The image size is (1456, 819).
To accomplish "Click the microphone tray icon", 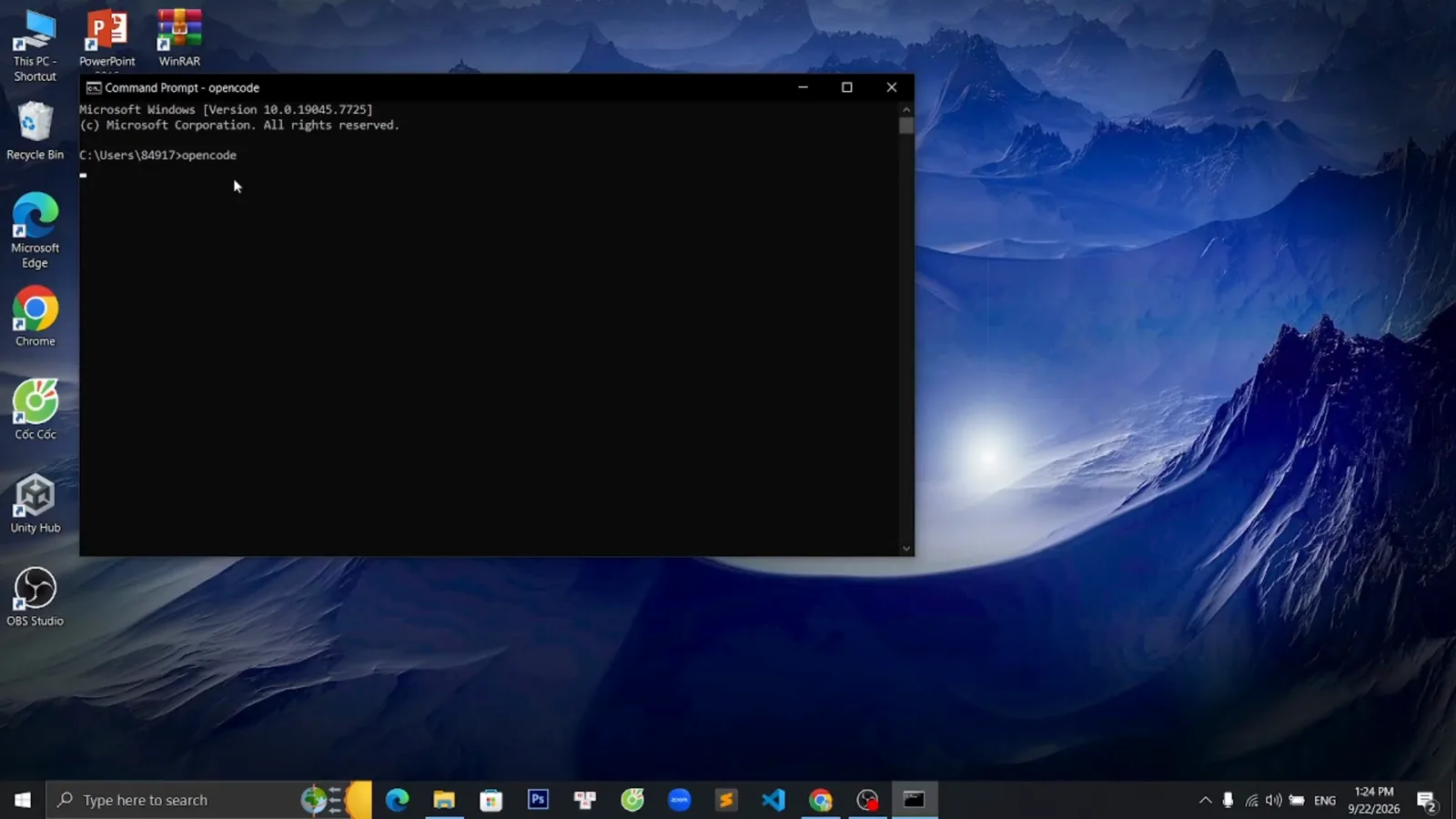I will (1228, 800).
